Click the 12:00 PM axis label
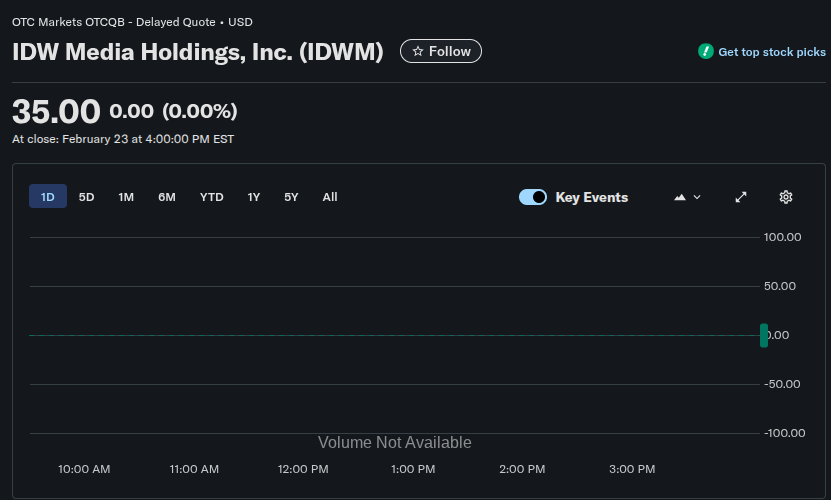This screenshot has width=831, height=500. (303, 469)
